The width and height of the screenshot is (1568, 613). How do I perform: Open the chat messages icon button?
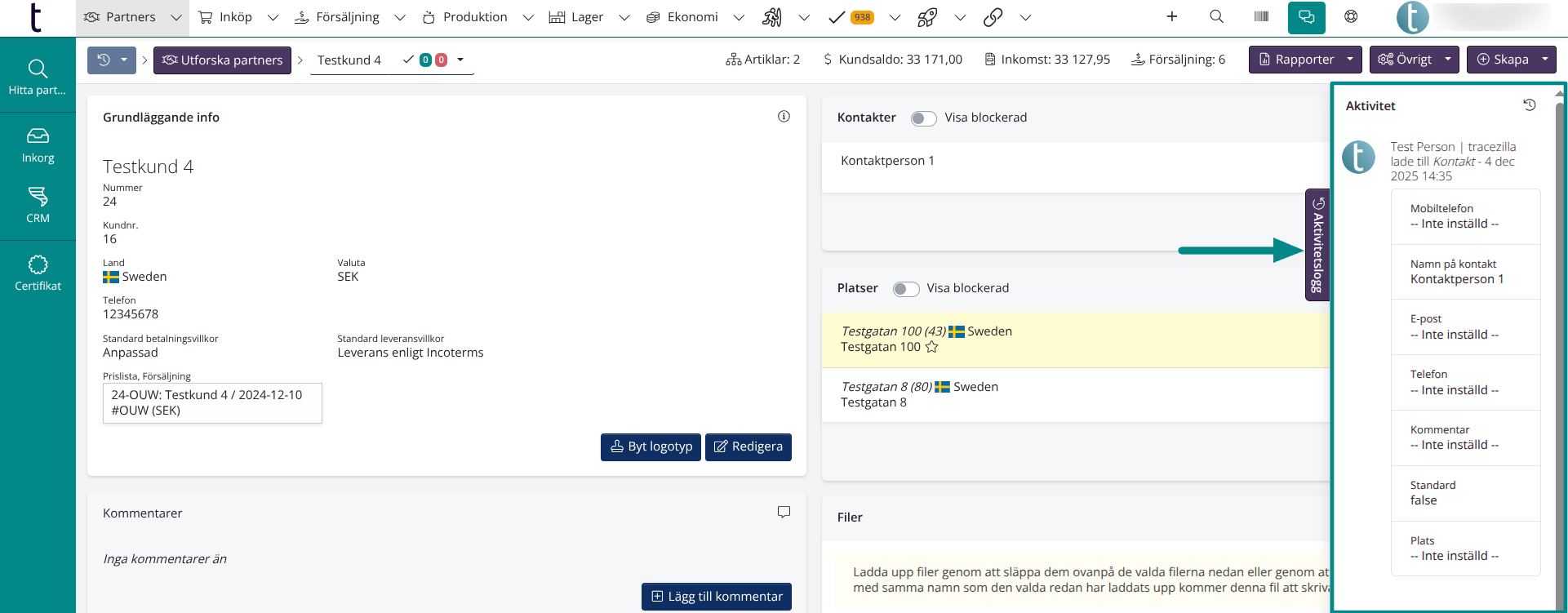1306,17
